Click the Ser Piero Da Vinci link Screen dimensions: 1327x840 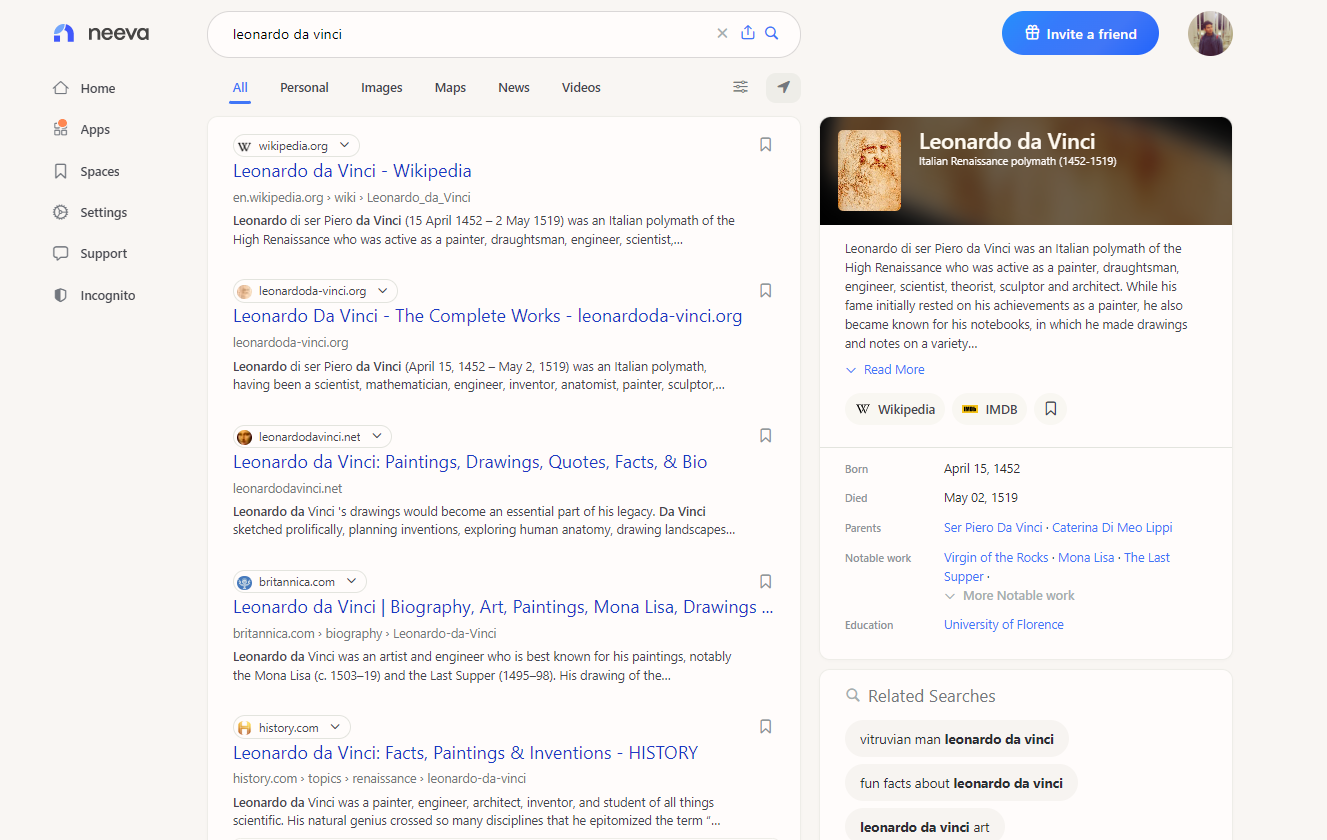pos(993,527)
